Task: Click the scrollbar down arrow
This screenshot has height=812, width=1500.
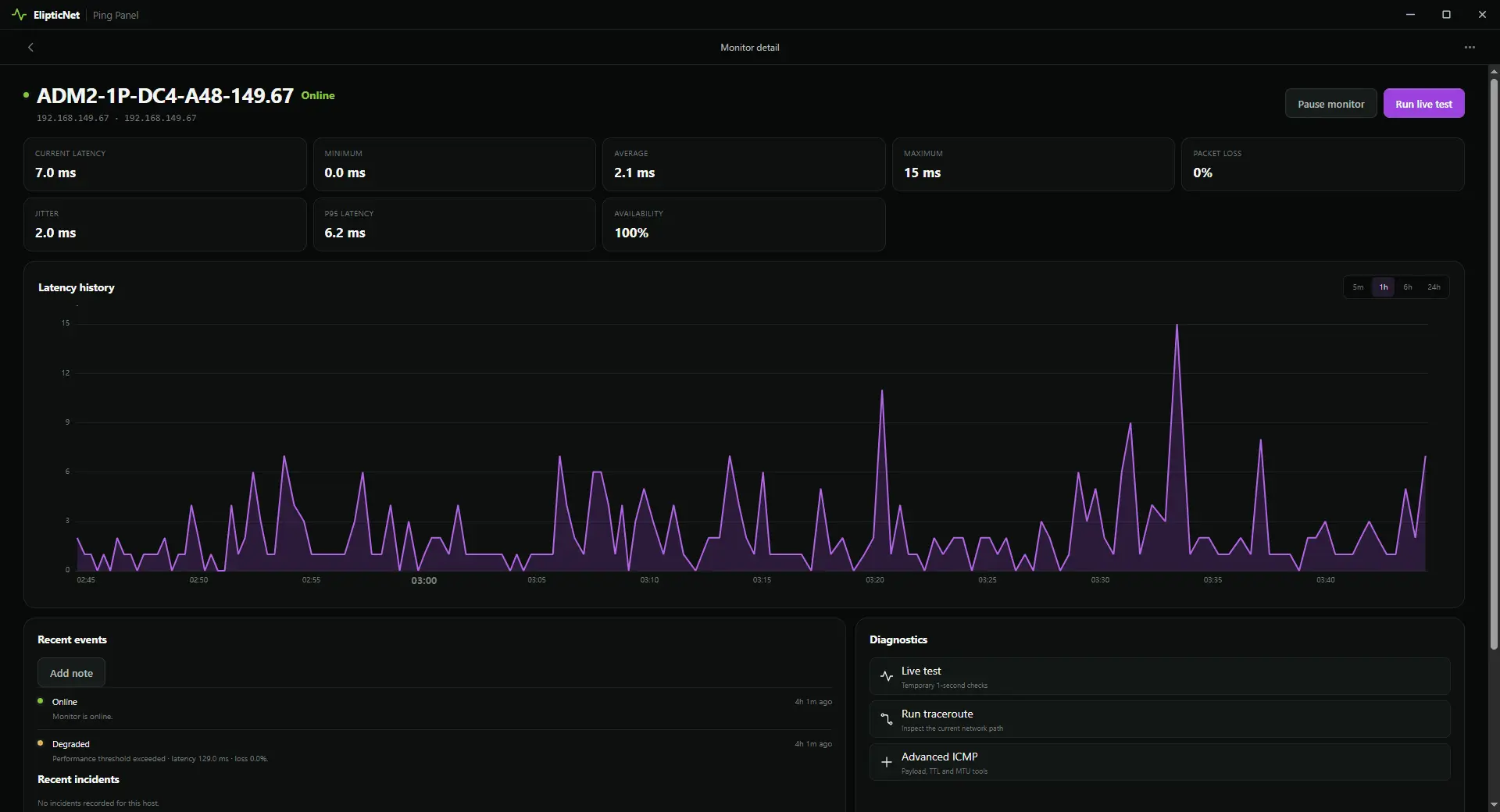Action: coord(1494,804)
